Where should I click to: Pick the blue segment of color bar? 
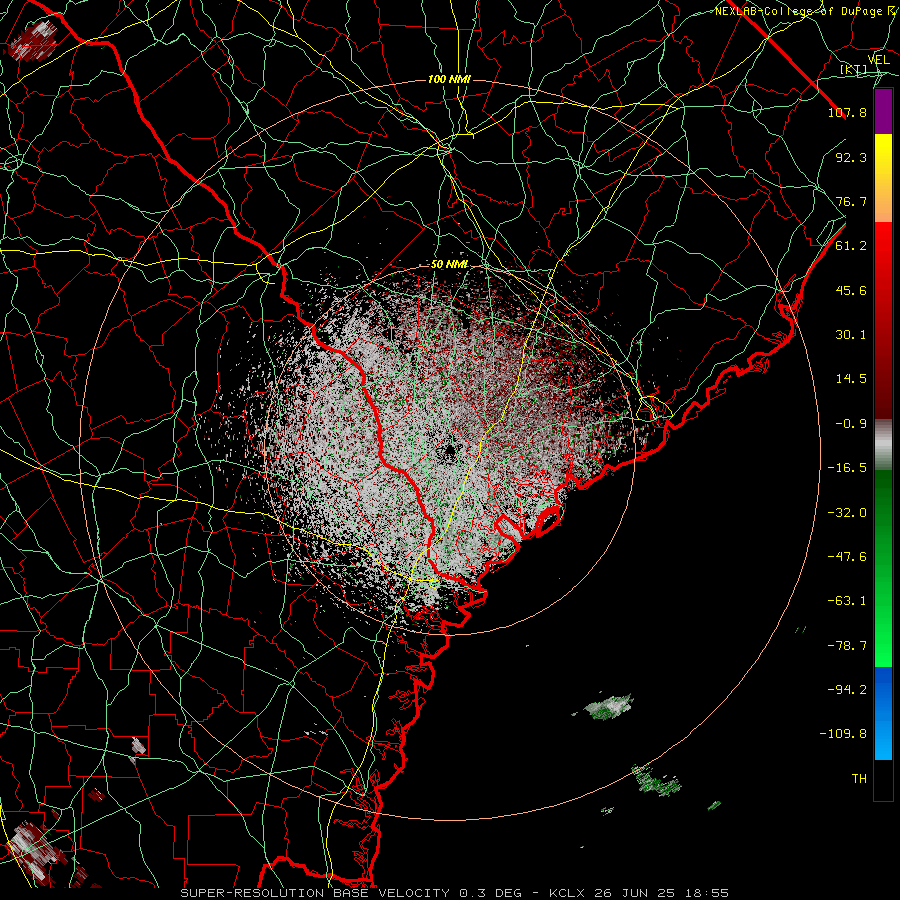click(883, 713)
